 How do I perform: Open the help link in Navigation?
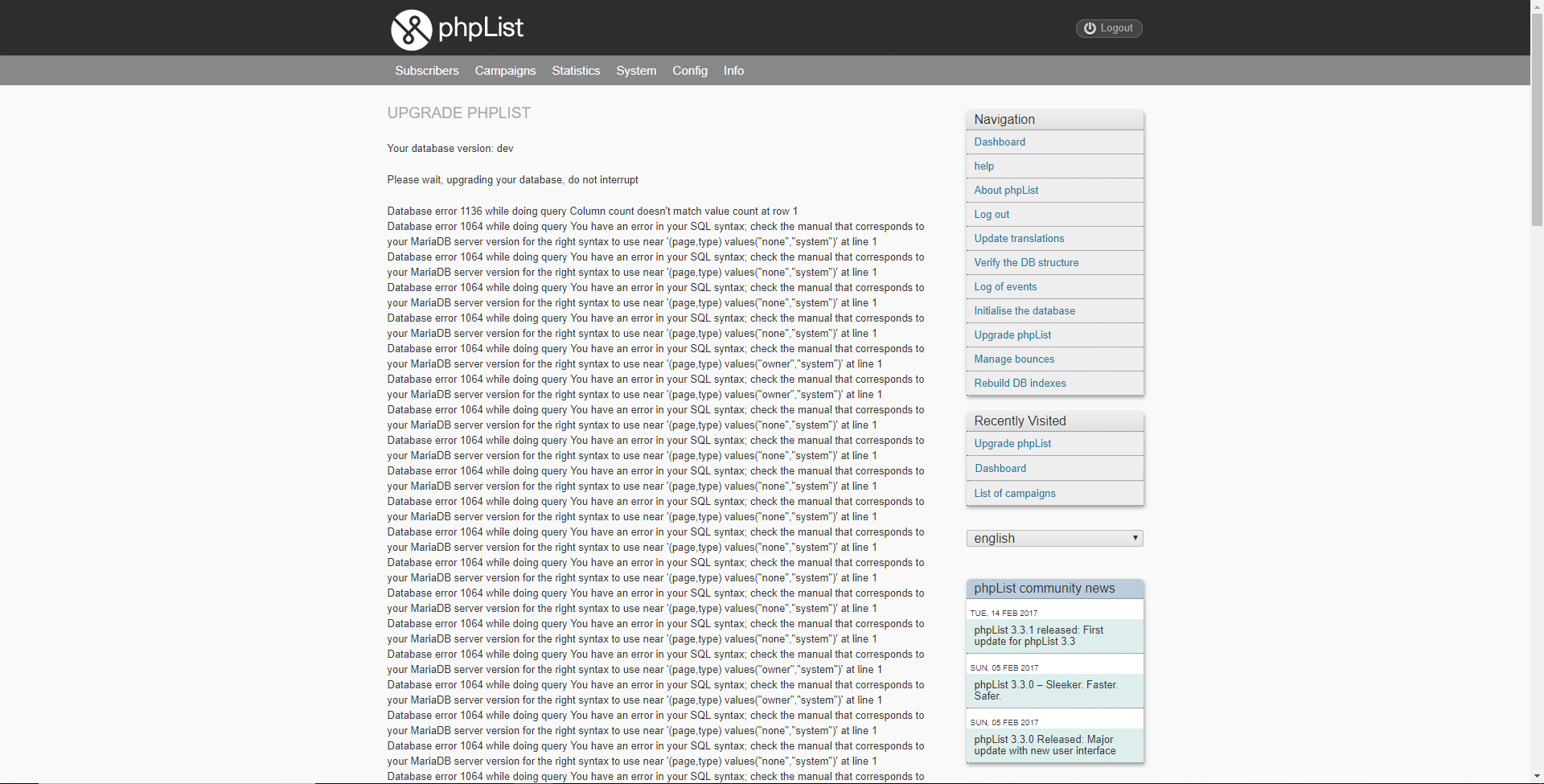[x=984, y=166]
